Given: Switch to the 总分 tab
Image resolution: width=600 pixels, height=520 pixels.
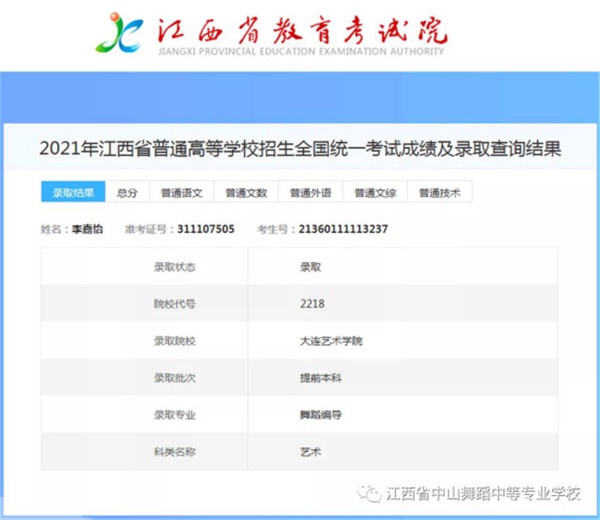Looking at the screenshot, I should 127,192.
